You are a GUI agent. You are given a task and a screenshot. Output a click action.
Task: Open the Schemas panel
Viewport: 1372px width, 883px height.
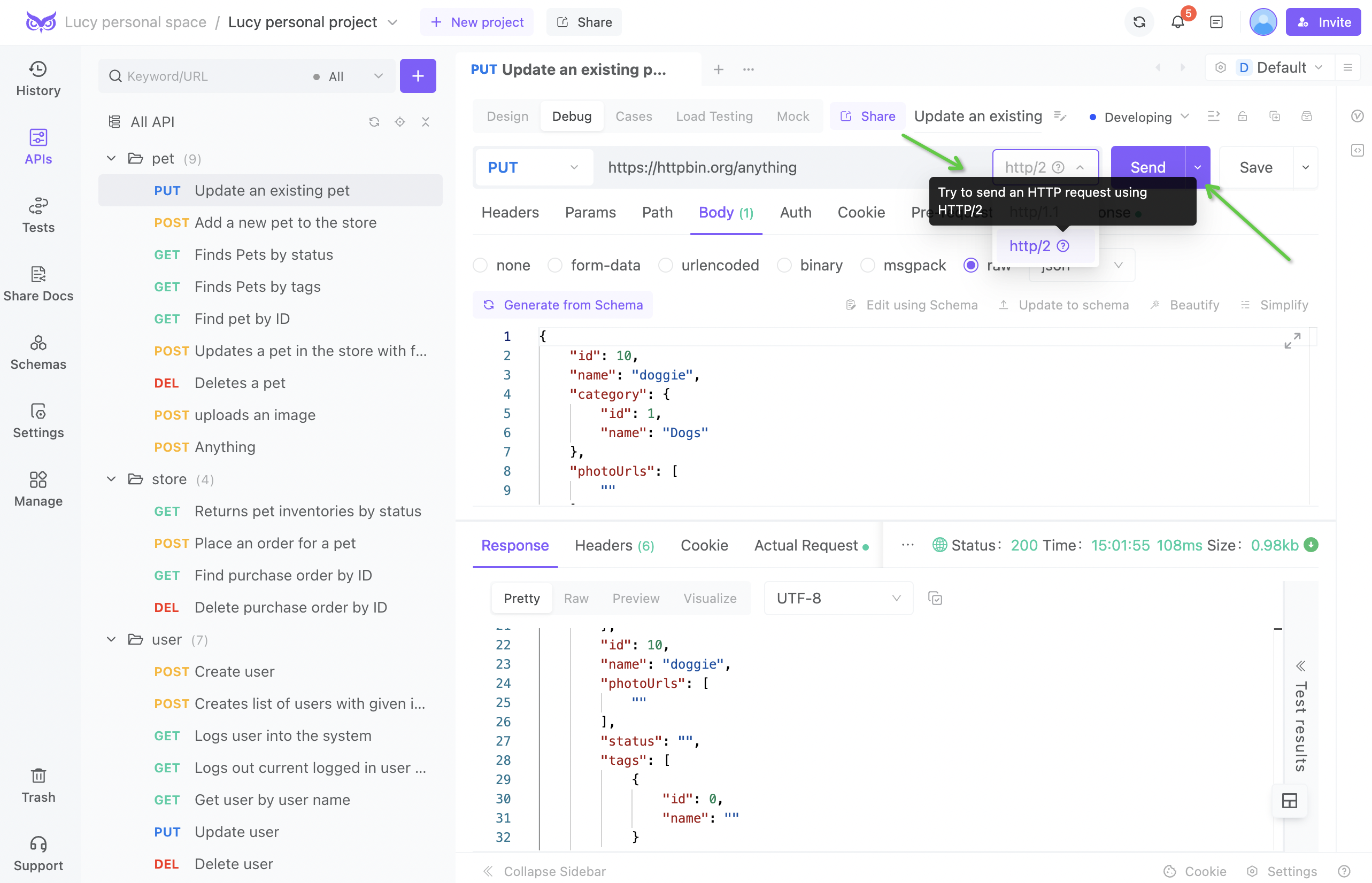tap(38, 352)
